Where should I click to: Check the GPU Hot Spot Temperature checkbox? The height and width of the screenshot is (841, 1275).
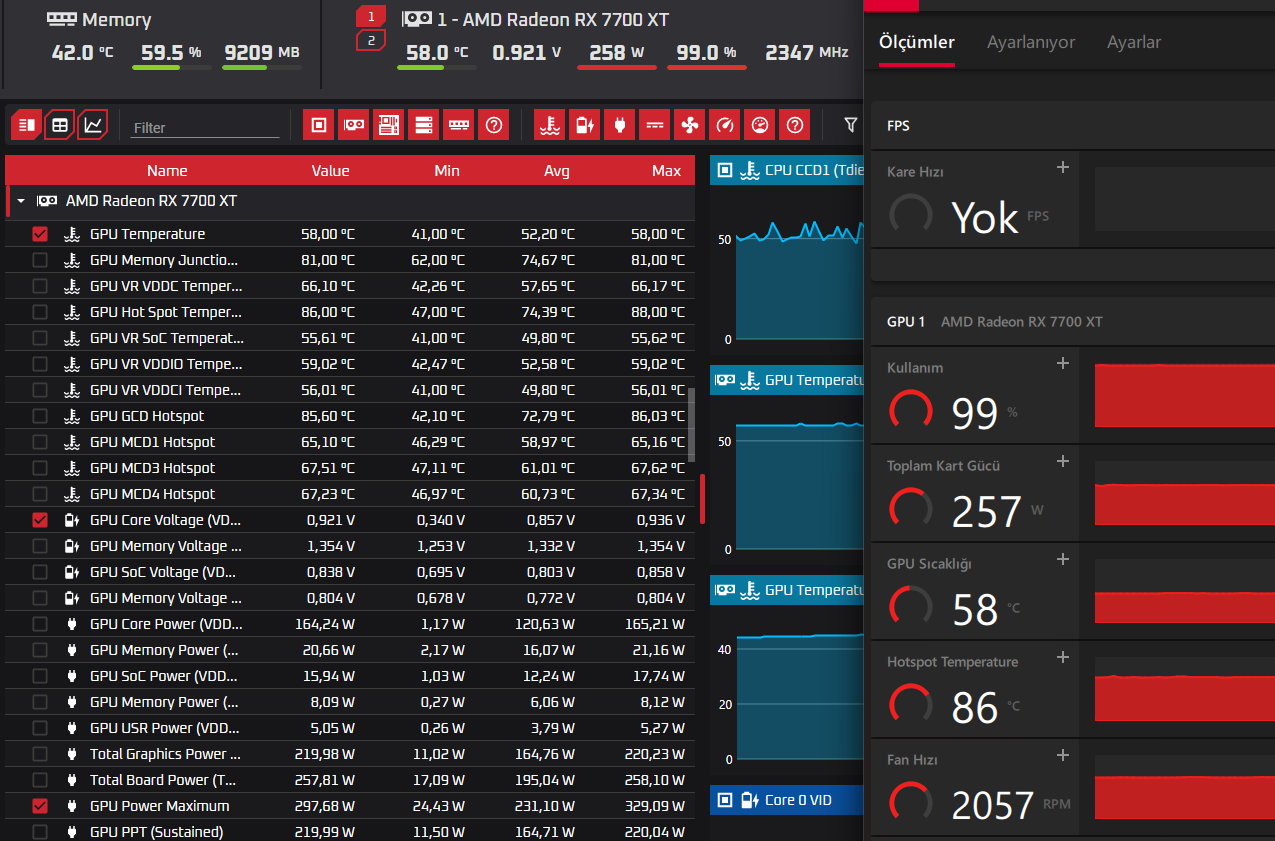tap(40, 312)
